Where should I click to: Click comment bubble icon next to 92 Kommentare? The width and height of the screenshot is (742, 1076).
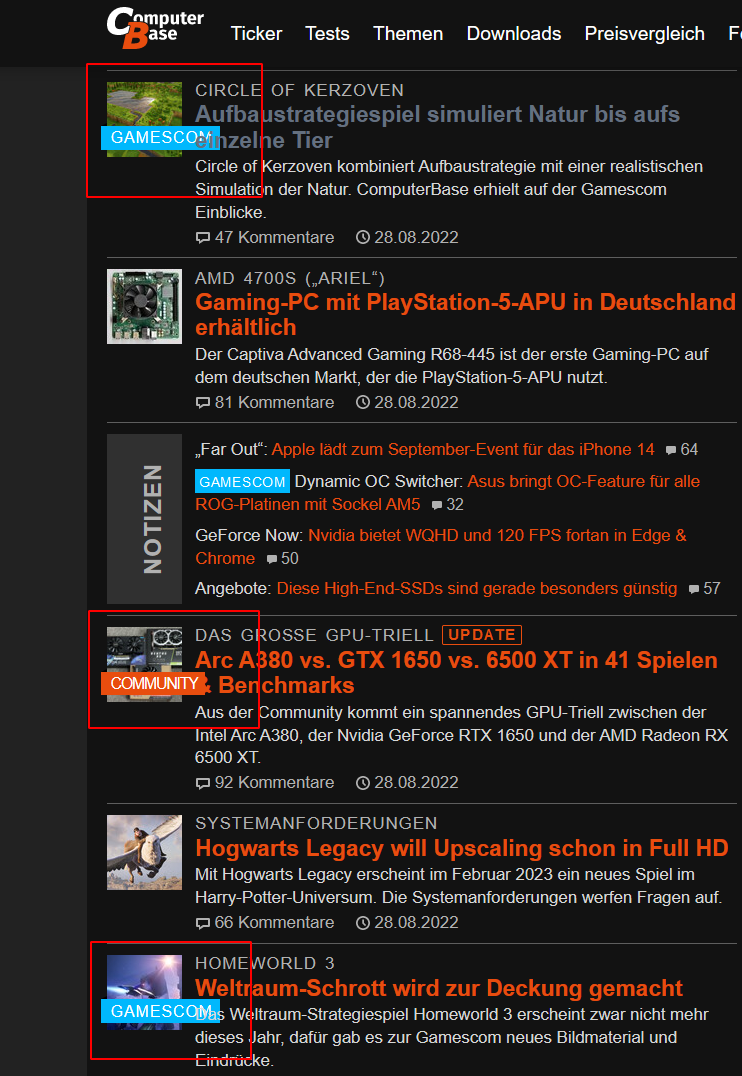202,783
